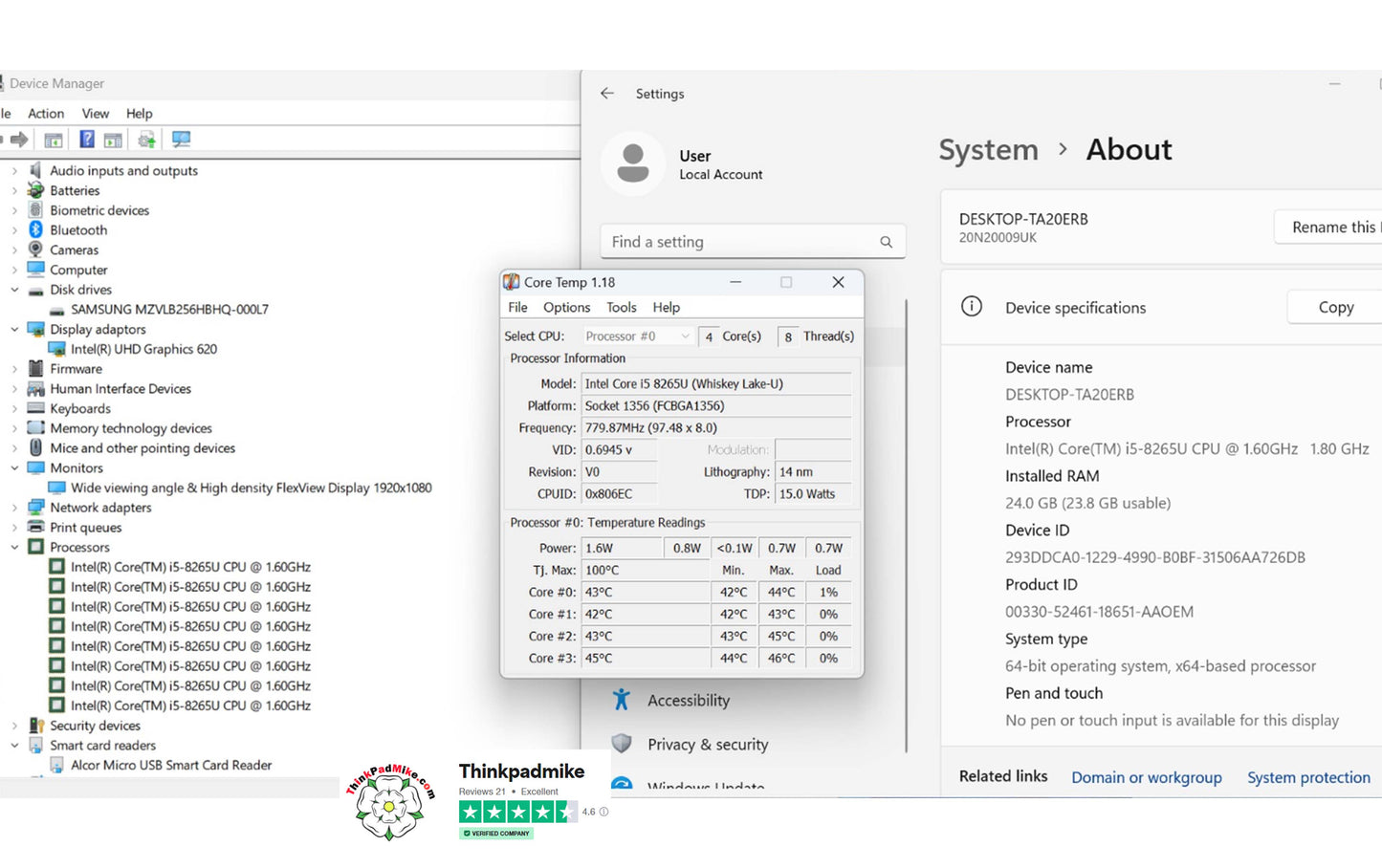Click the show/hide action pane toolbar icon
Screen dimensions: 1382x868
point(113,140)
